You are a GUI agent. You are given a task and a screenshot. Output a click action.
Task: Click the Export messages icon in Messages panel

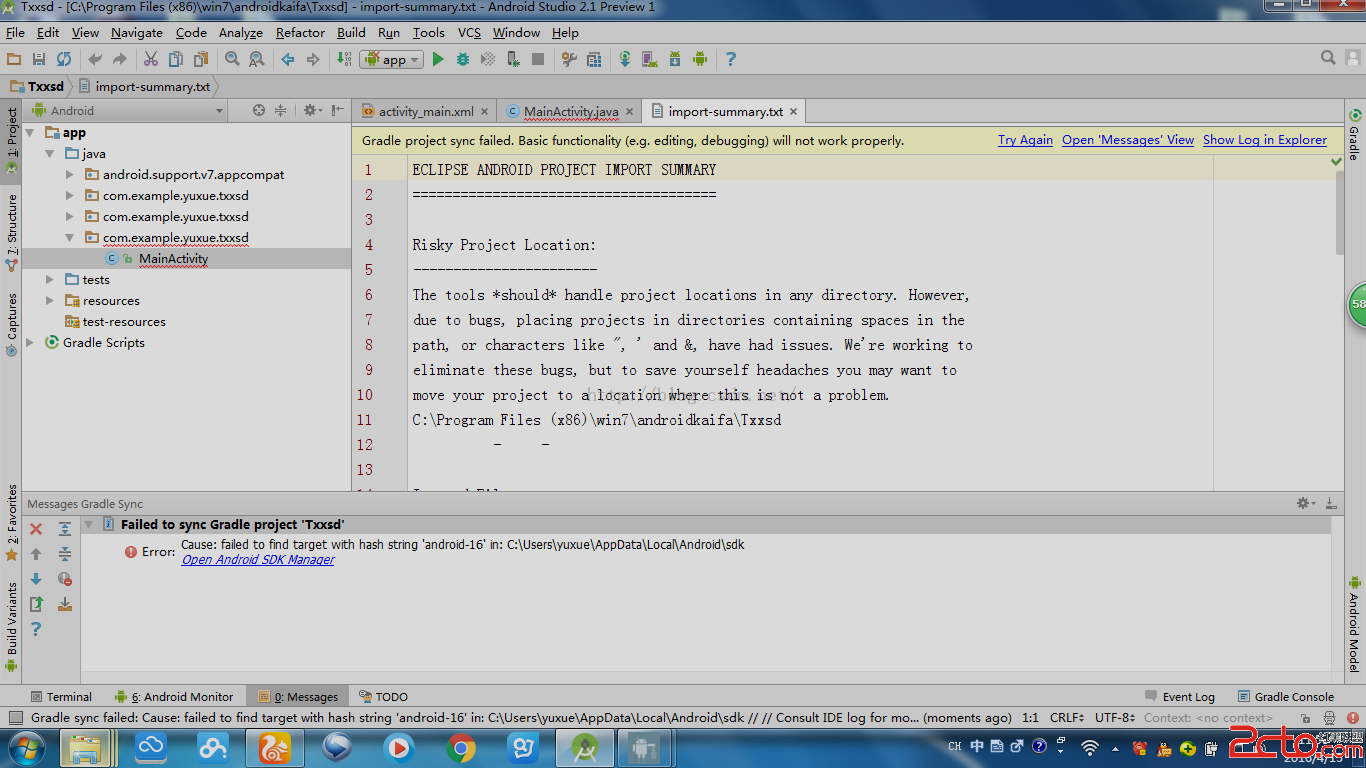tap(36, 604)
